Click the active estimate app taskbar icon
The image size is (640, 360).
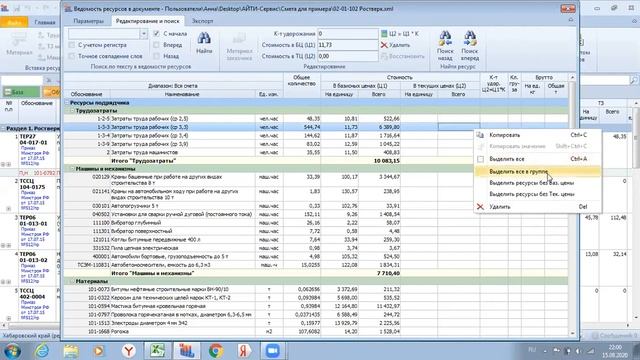pyautogui.click(x=187, y=351)
